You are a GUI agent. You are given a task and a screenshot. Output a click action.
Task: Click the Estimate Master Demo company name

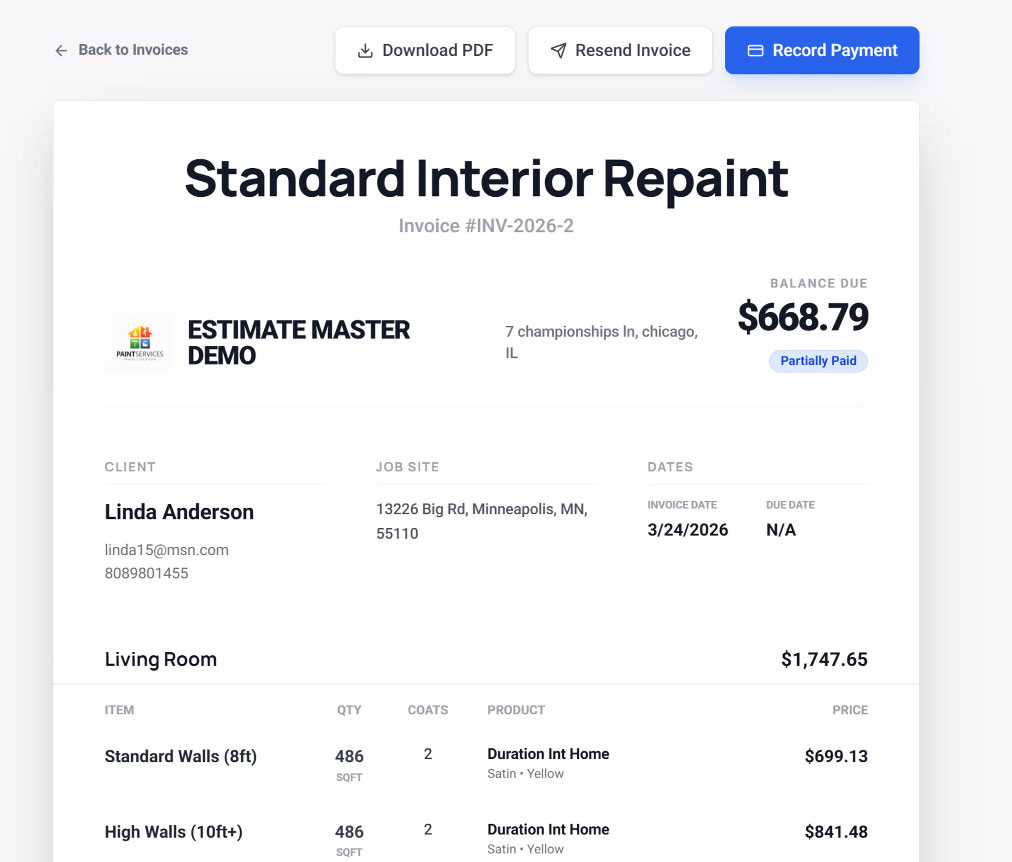(299, 343)
